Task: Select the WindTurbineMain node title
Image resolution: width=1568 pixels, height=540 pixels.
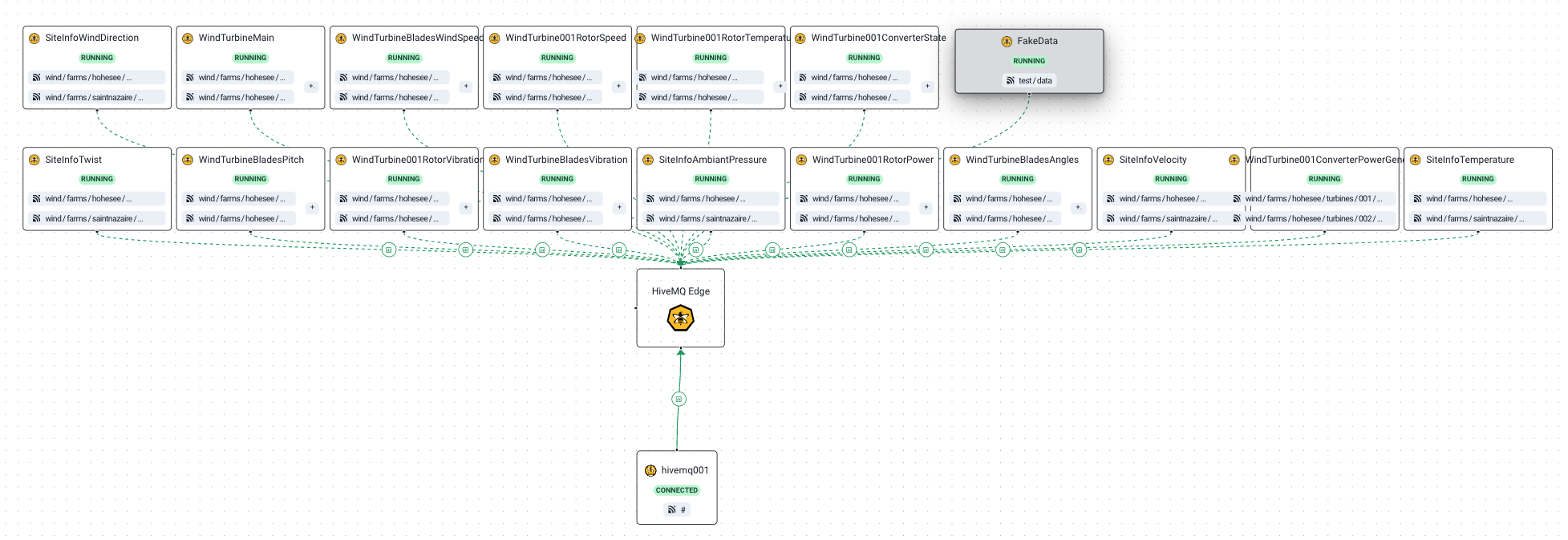Action: pos(237,38)
